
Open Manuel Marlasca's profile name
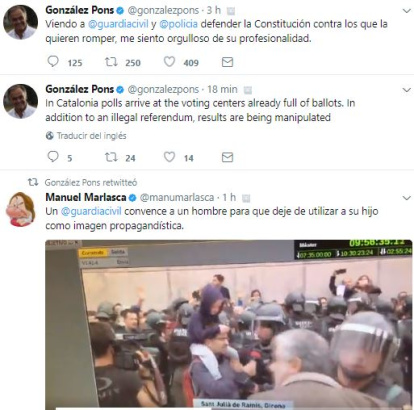pos(86,197)
